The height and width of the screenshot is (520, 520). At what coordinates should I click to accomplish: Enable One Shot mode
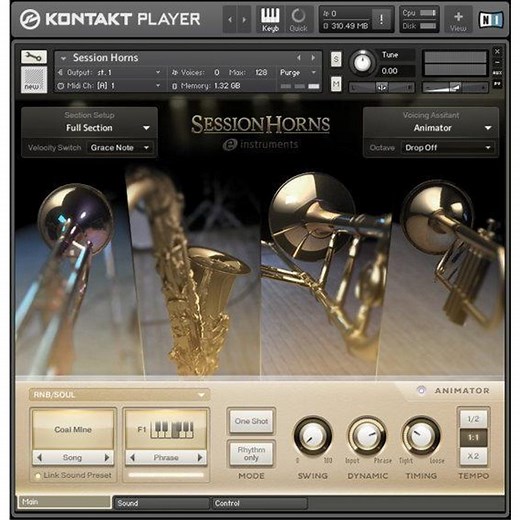(251, 421)
